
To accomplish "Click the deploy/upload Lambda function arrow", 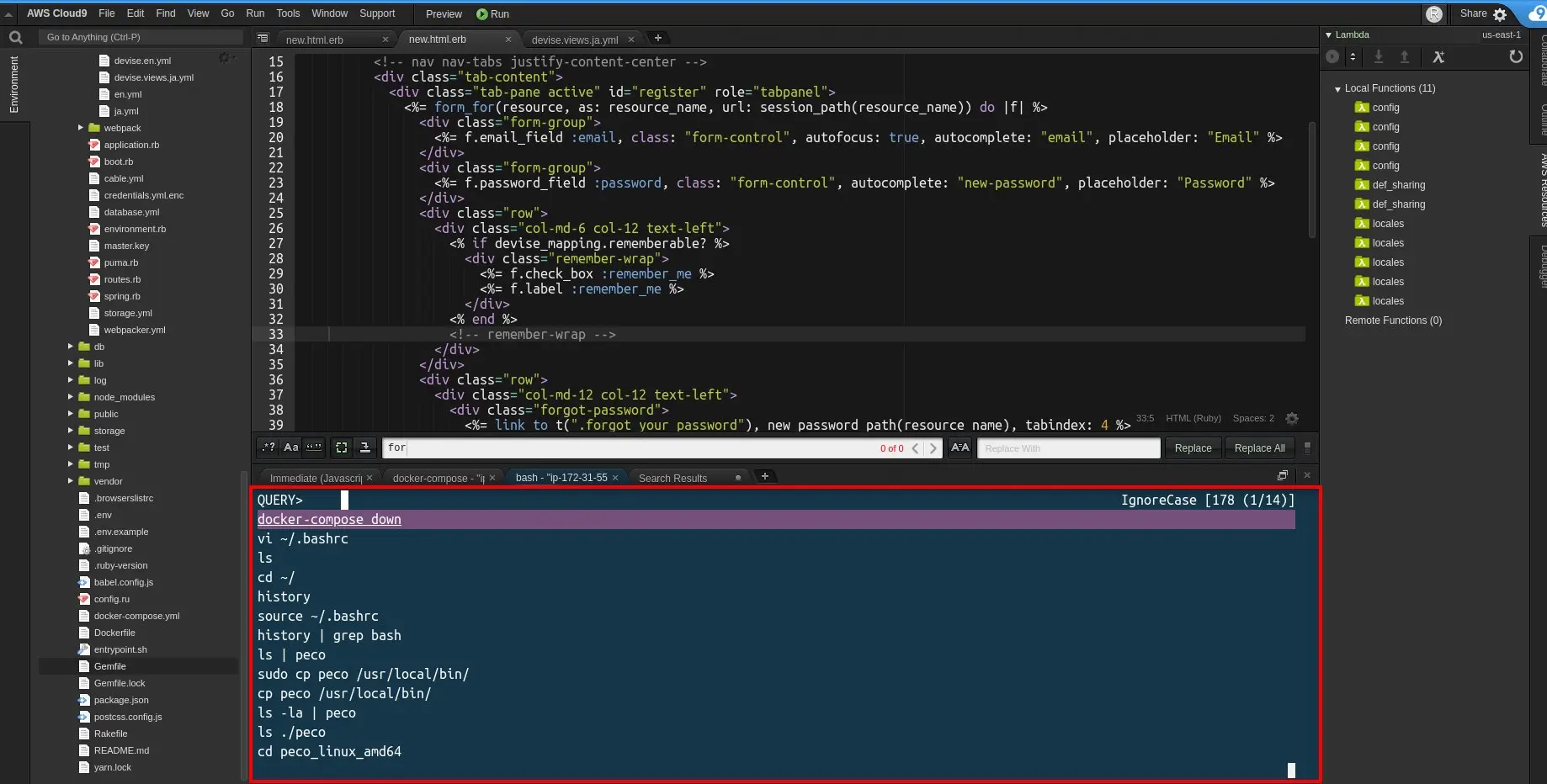I will (x=1404, y=56).
